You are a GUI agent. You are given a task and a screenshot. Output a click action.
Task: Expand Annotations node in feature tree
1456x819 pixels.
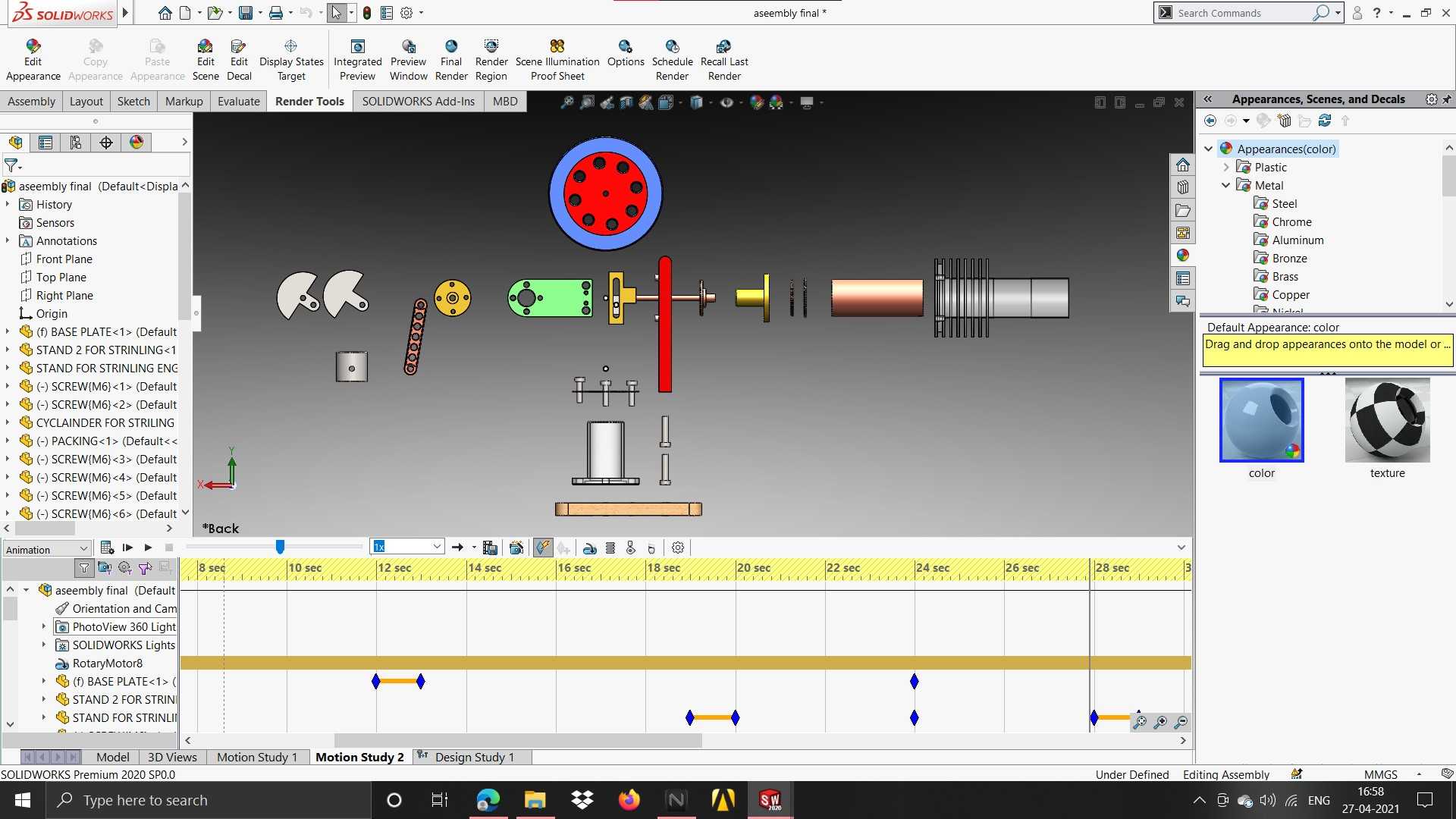click(x=8, y=240)
